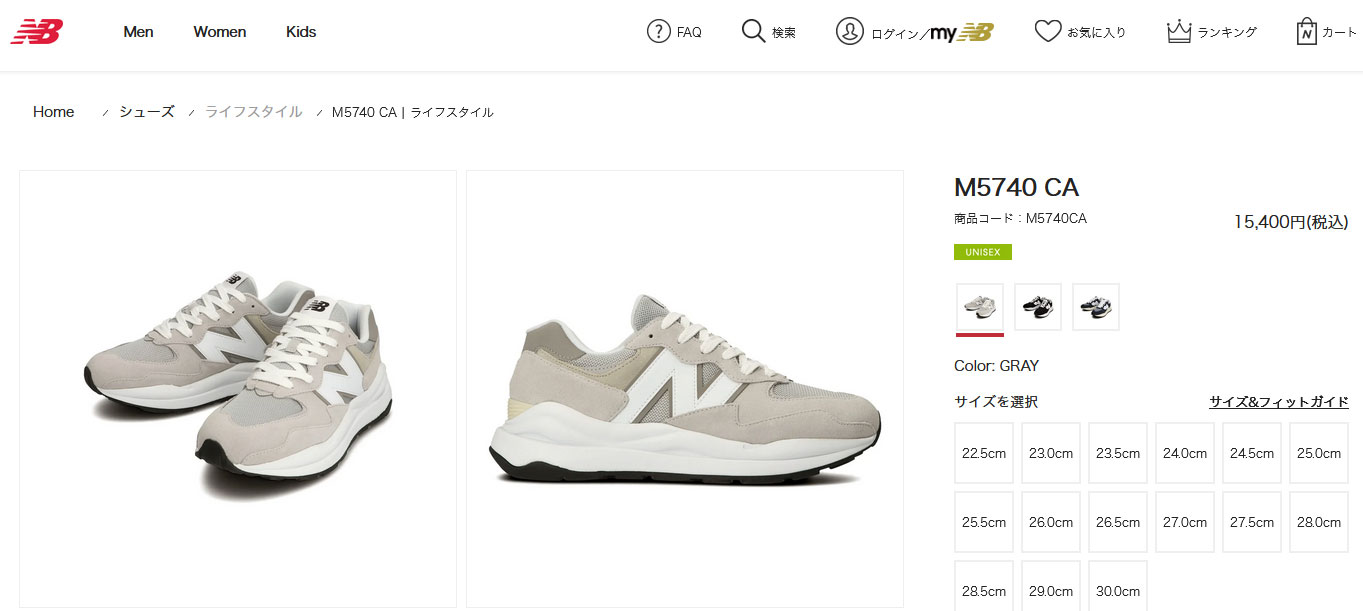This screenshot has width=1363, height=611.
Task: Open the シューズ breadcrumb link
Action: point(147,112)
